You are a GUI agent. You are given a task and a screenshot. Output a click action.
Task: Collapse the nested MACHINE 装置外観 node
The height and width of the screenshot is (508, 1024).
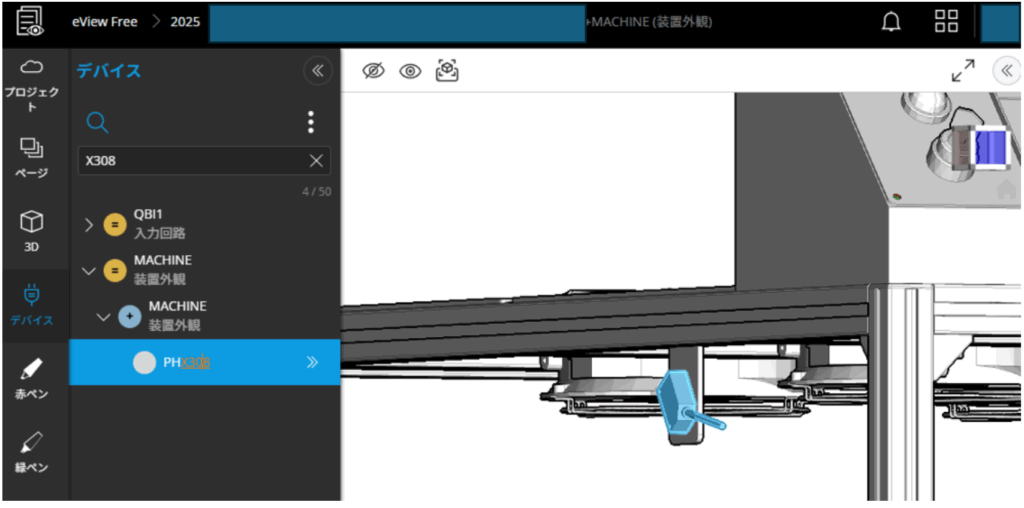point(104,316)
